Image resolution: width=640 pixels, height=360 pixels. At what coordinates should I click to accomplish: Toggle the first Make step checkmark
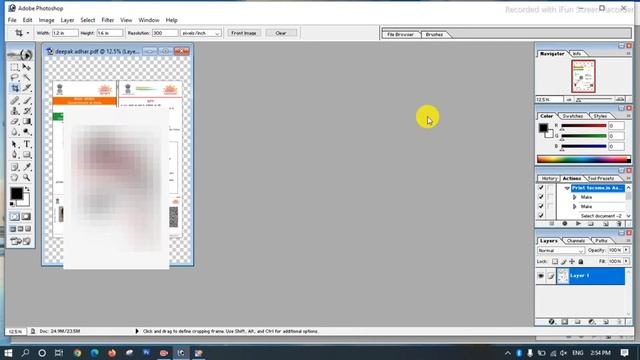click(541, 197)
